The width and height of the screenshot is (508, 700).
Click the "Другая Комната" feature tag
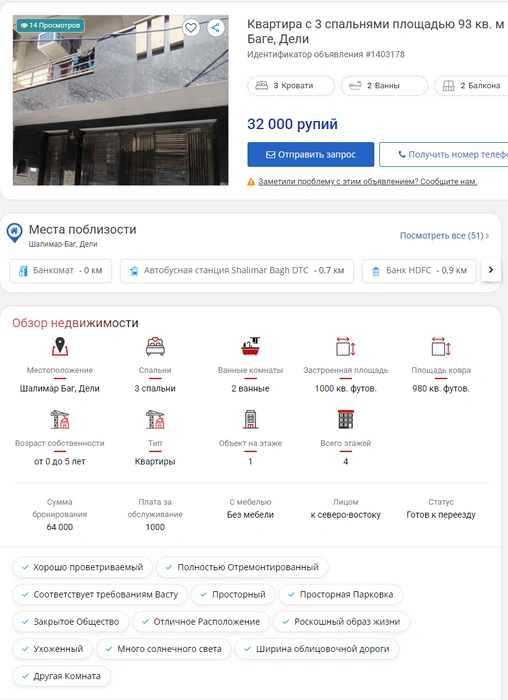[62, 676]
